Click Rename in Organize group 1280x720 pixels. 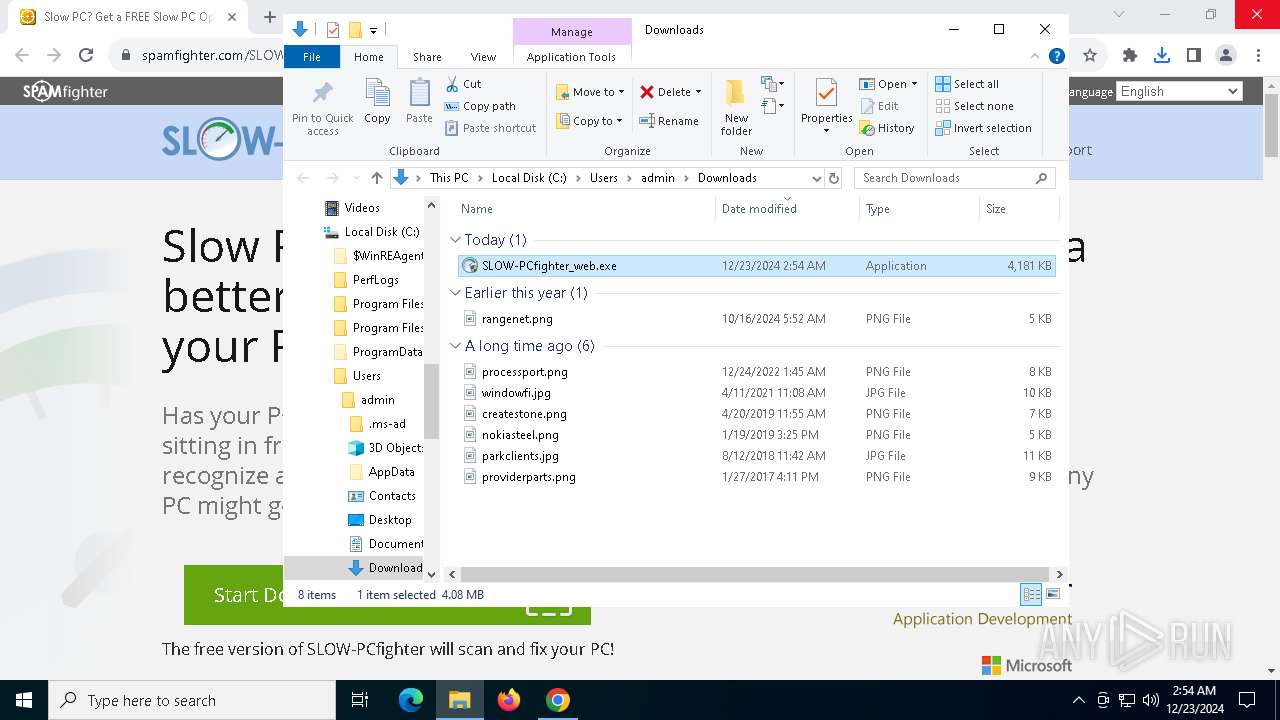(x=669, y=121)
